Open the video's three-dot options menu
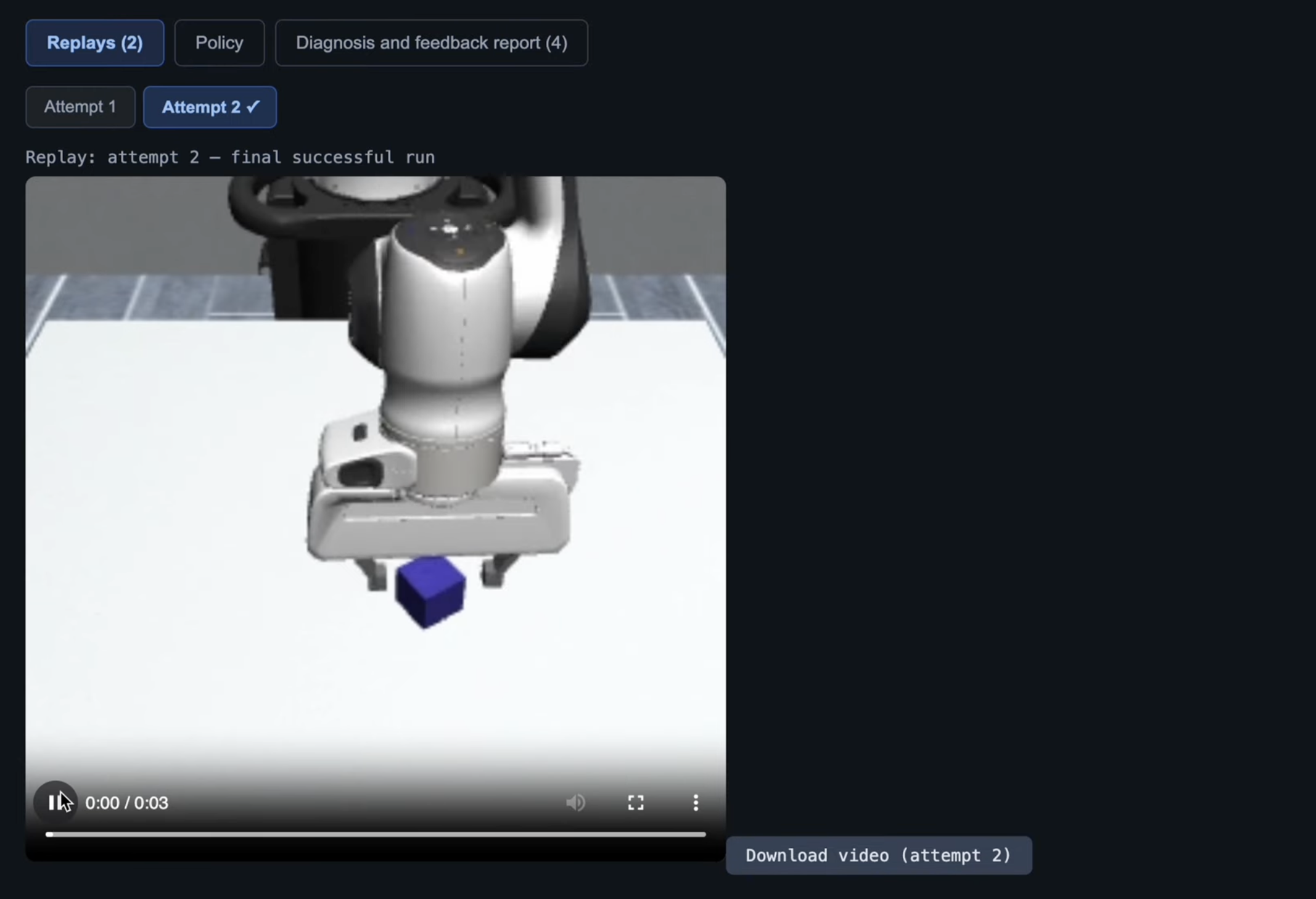 click(696, 802)
